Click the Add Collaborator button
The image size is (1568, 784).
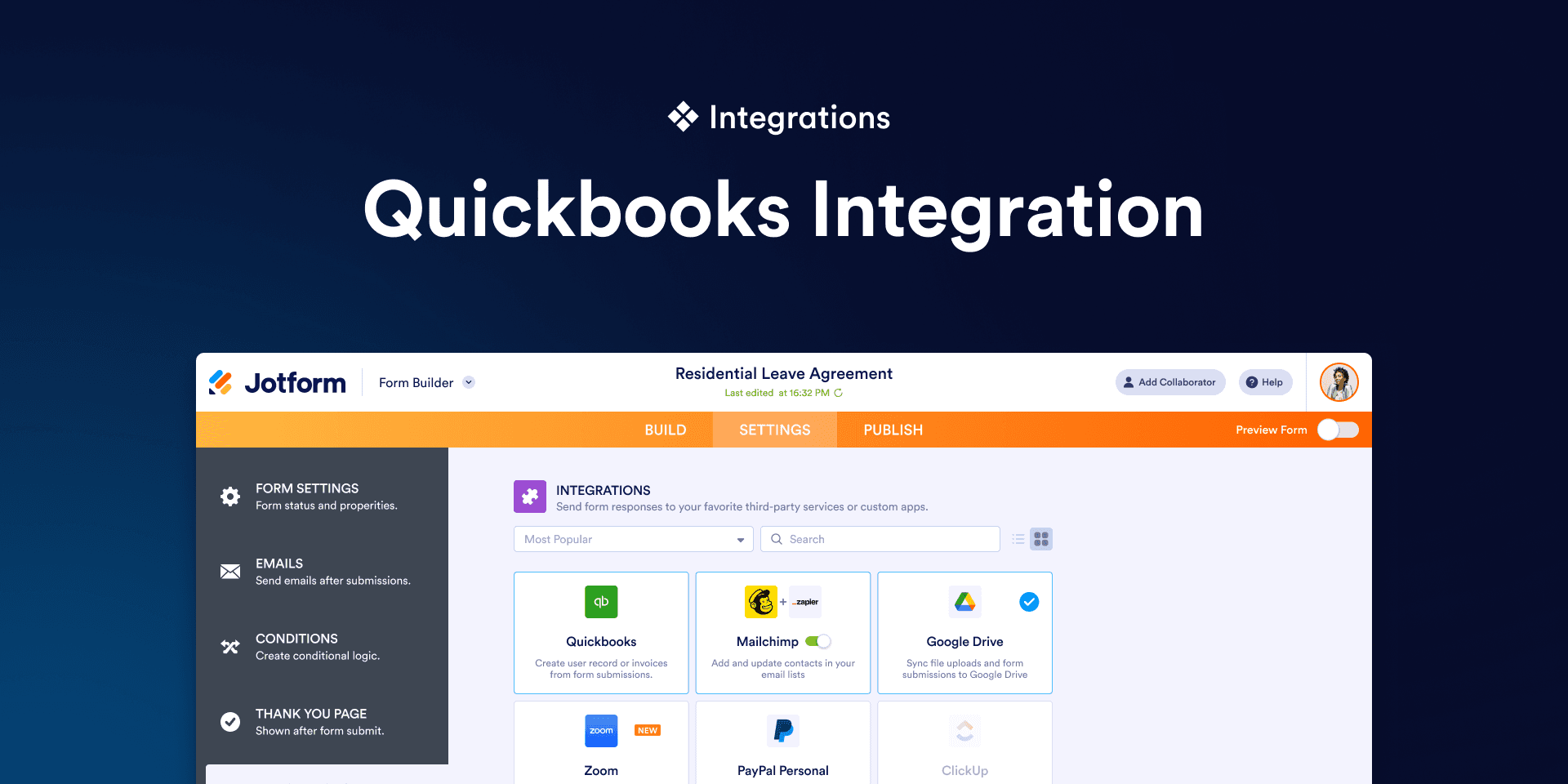1169,381
